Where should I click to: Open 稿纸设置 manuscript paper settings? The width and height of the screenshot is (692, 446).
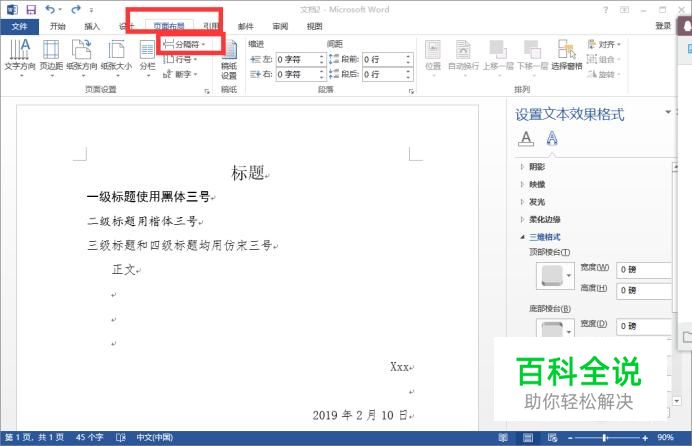(x=229, y=60)
